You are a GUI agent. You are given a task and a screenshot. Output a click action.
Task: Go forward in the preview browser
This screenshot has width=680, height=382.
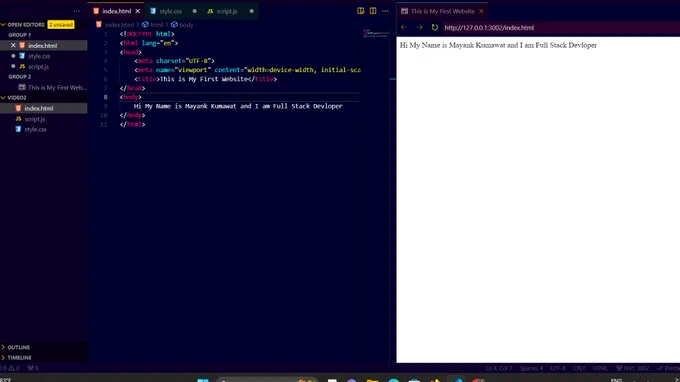419,27
